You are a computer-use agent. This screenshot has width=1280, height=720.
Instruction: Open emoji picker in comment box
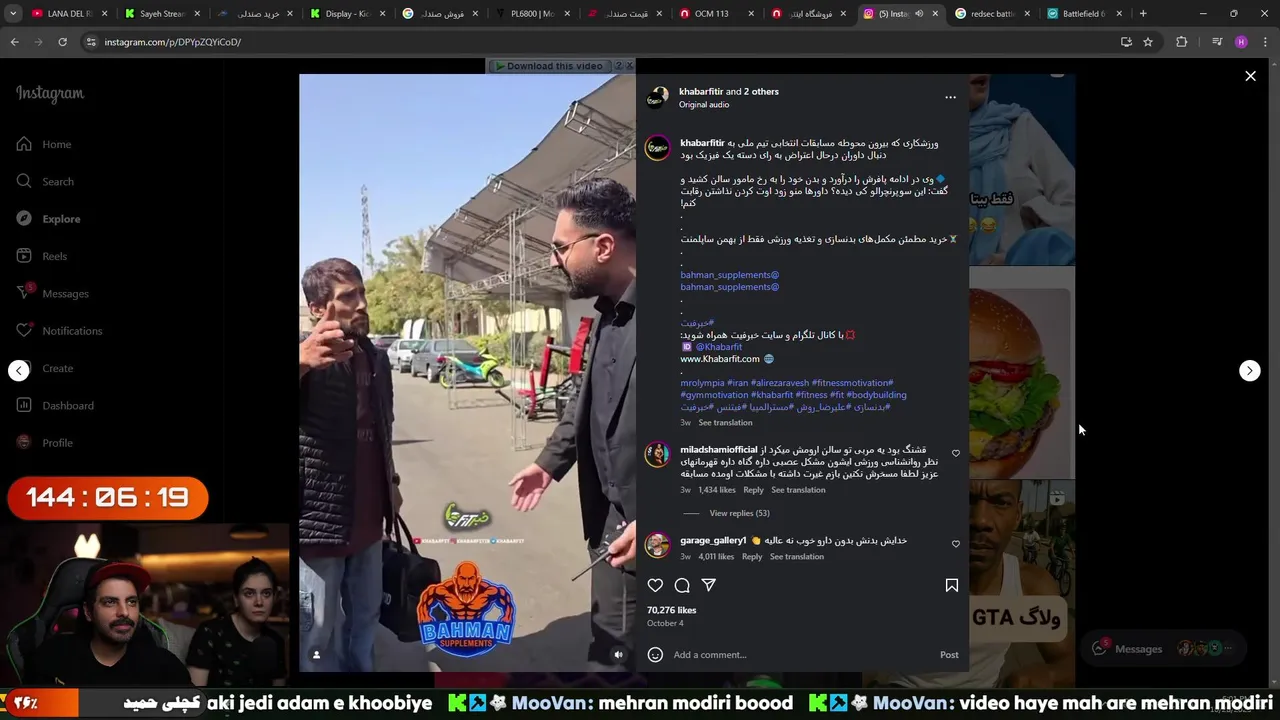pos(655,655)
